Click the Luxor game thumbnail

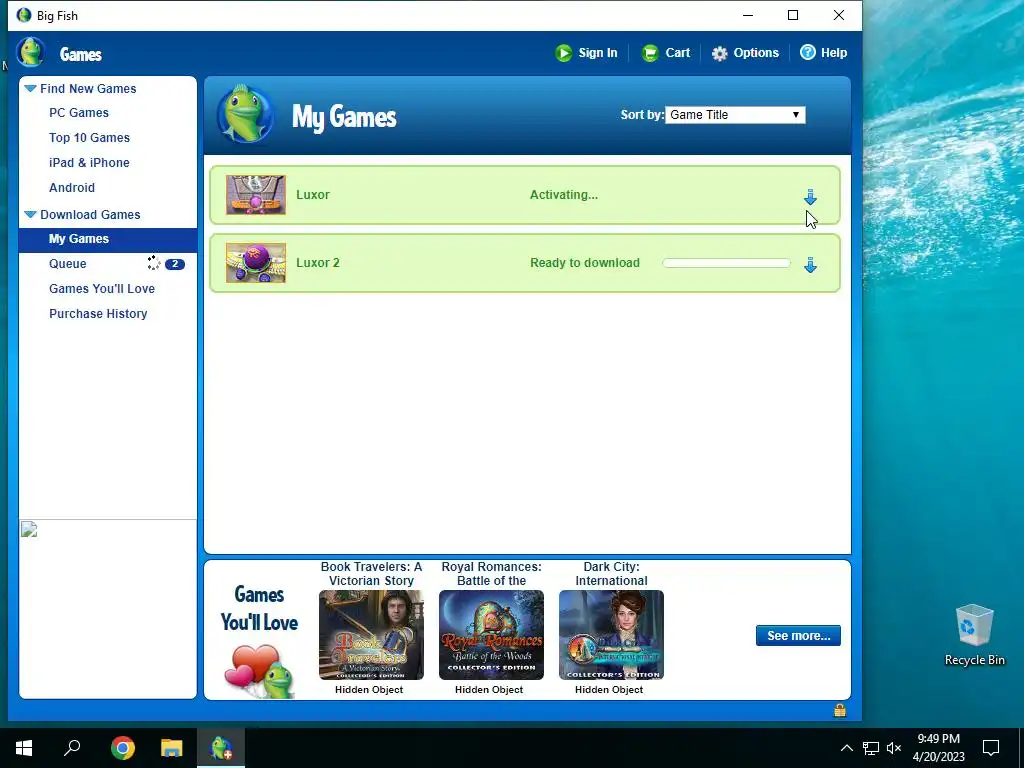[x=256, y=195]
